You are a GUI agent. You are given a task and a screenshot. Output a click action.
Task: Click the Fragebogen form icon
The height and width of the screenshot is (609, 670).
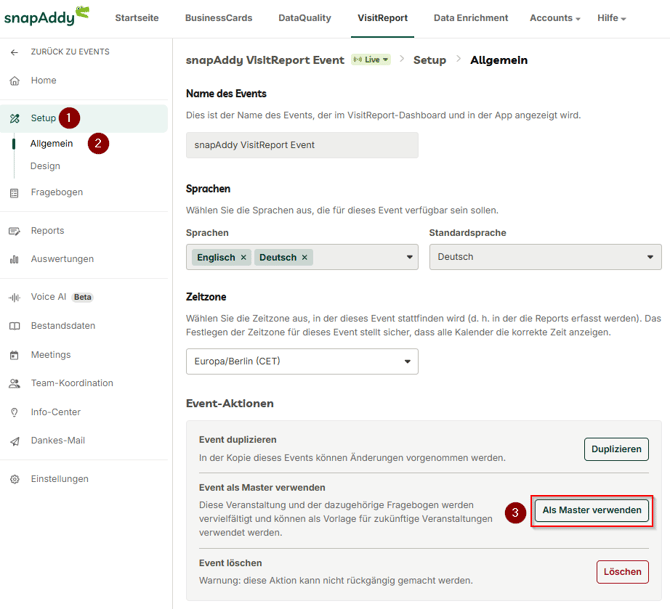pos(14,193)
